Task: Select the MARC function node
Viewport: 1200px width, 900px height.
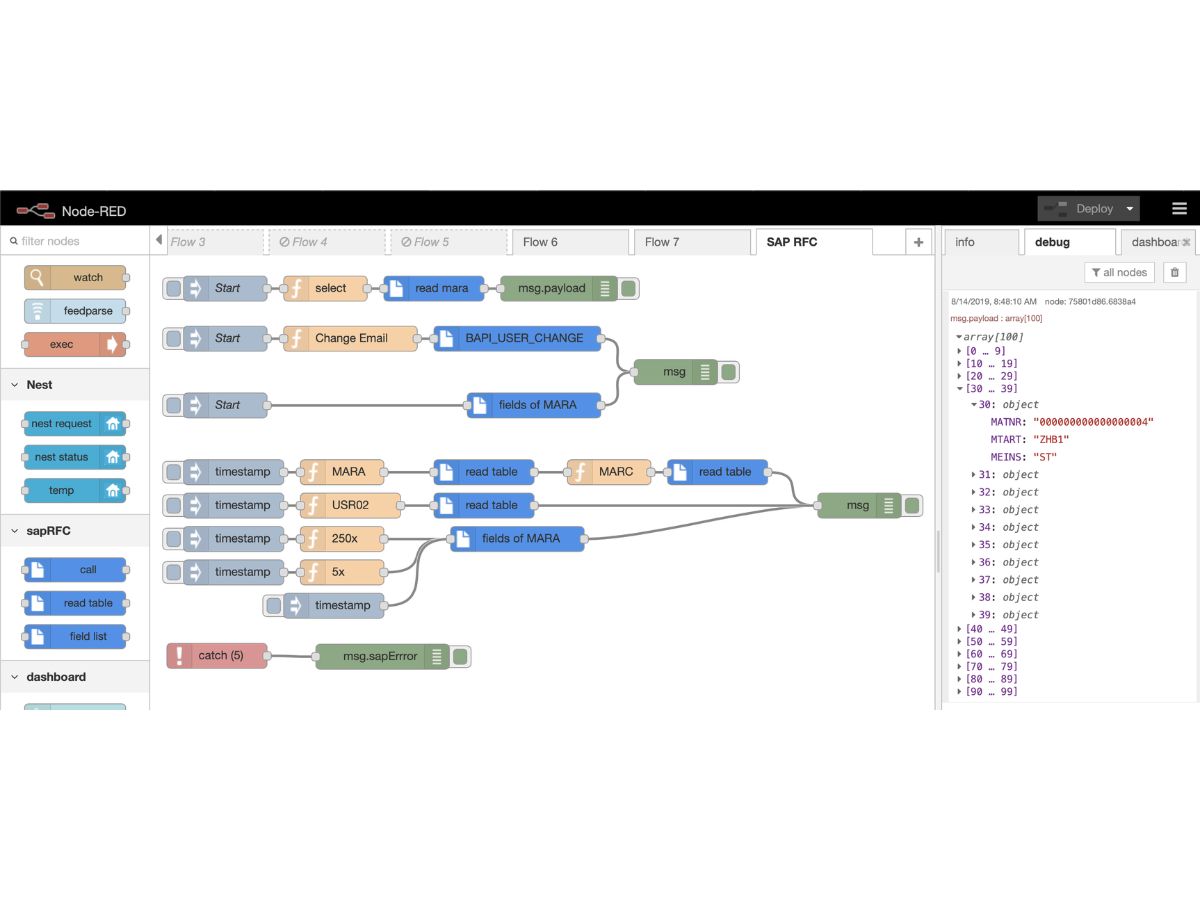Action: [x=609, y=472]
